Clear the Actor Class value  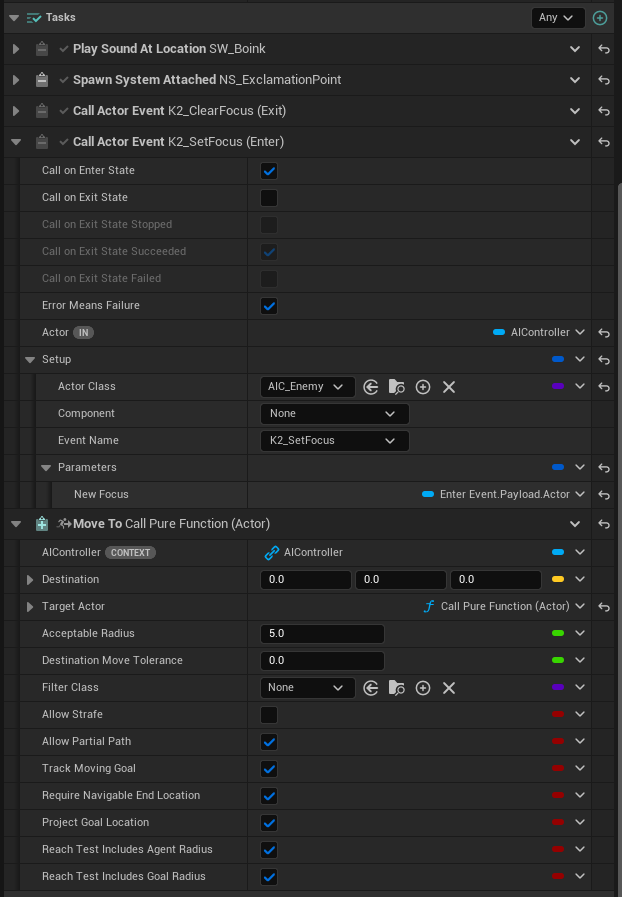pyautogui.click(x=449, y=387)
